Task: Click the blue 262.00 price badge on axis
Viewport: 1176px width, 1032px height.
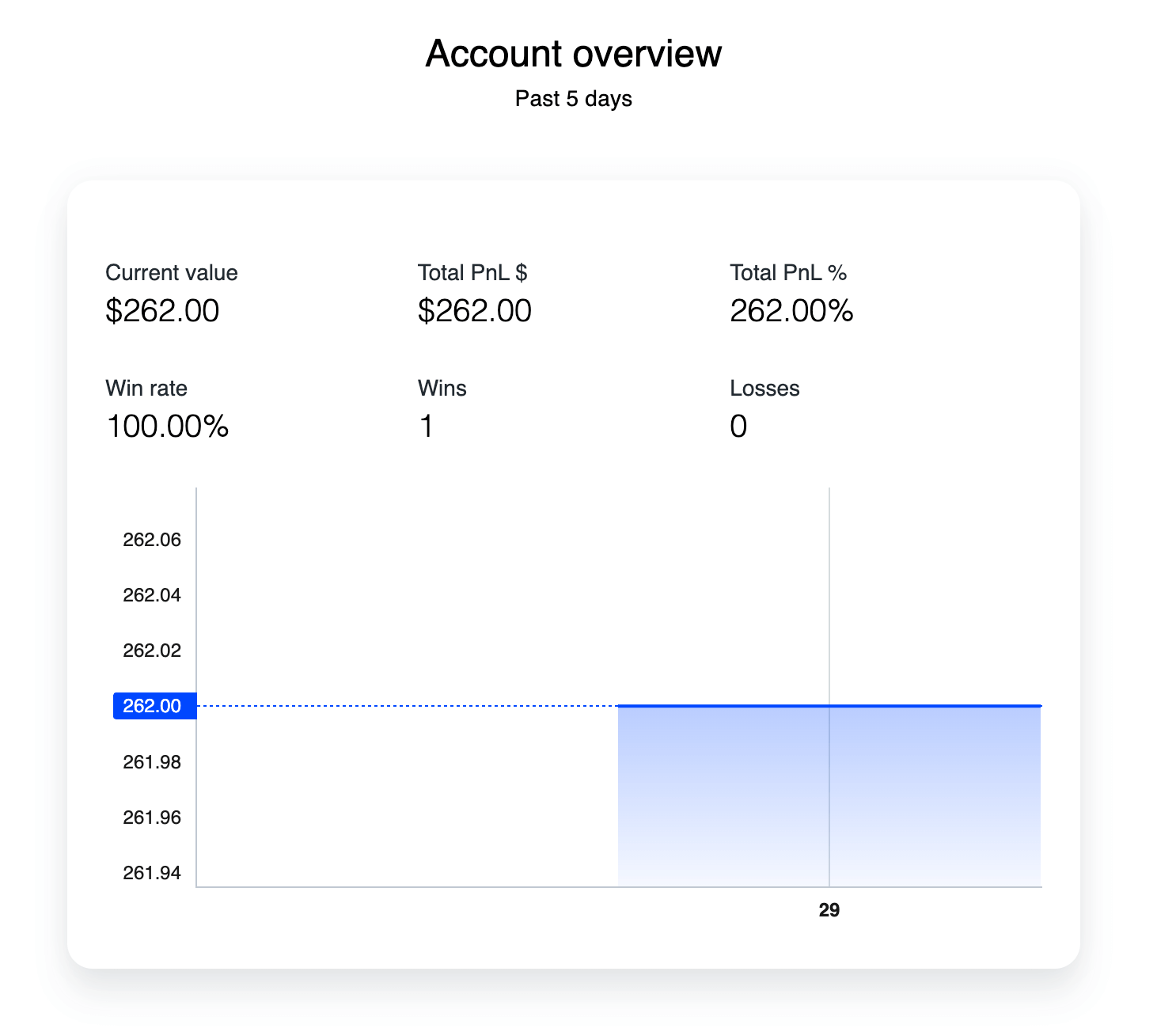Action: click(154, 706)
